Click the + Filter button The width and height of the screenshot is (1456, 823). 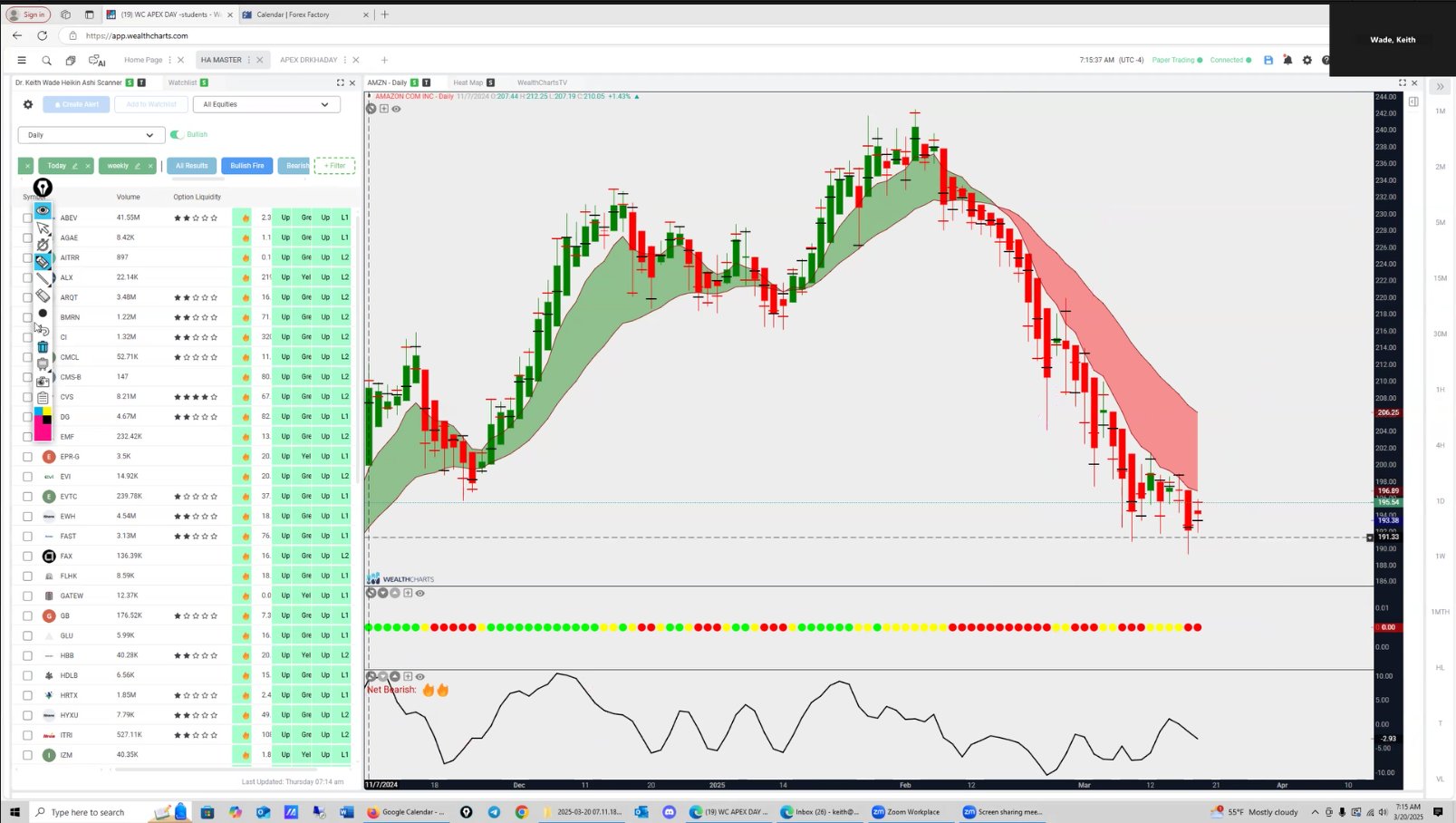[334, 166]
